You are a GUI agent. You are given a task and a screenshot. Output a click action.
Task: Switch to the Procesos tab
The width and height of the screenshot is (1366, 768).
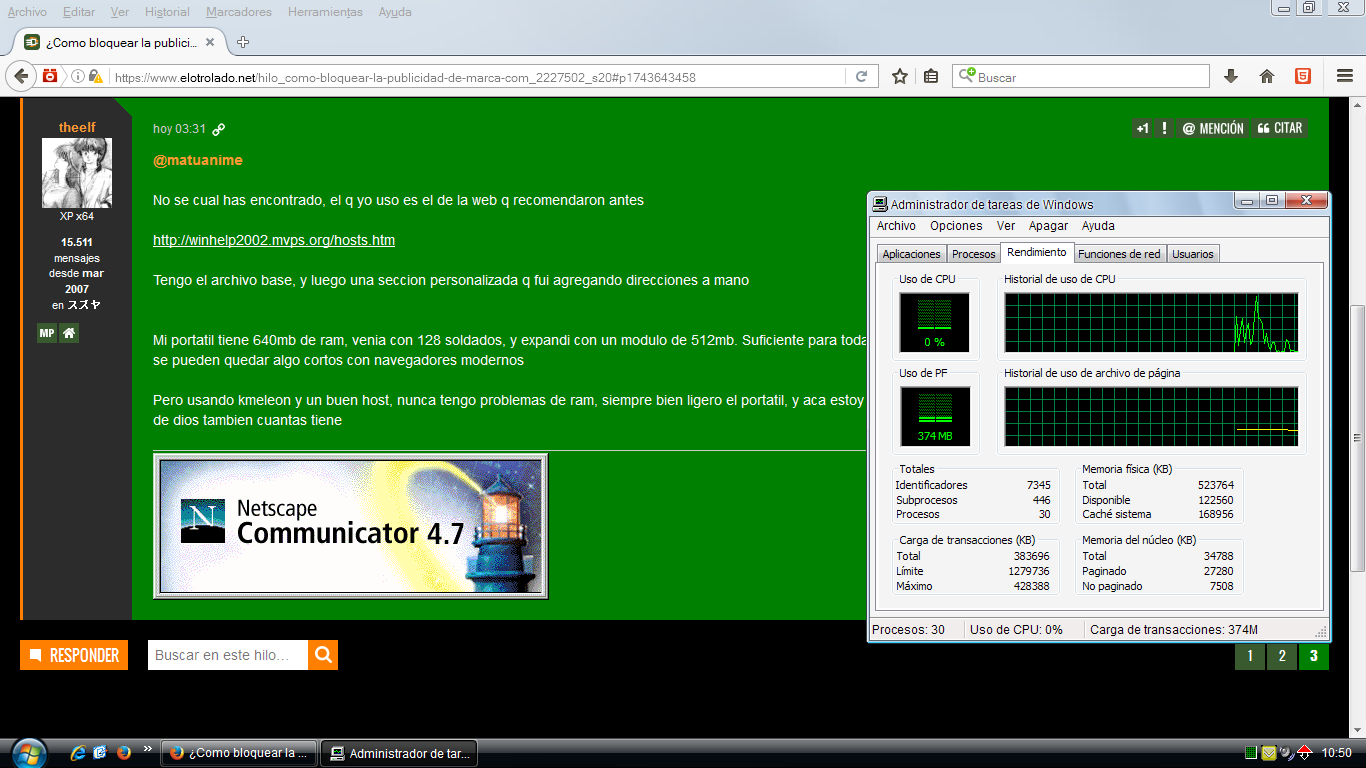(x=974, y=254)
